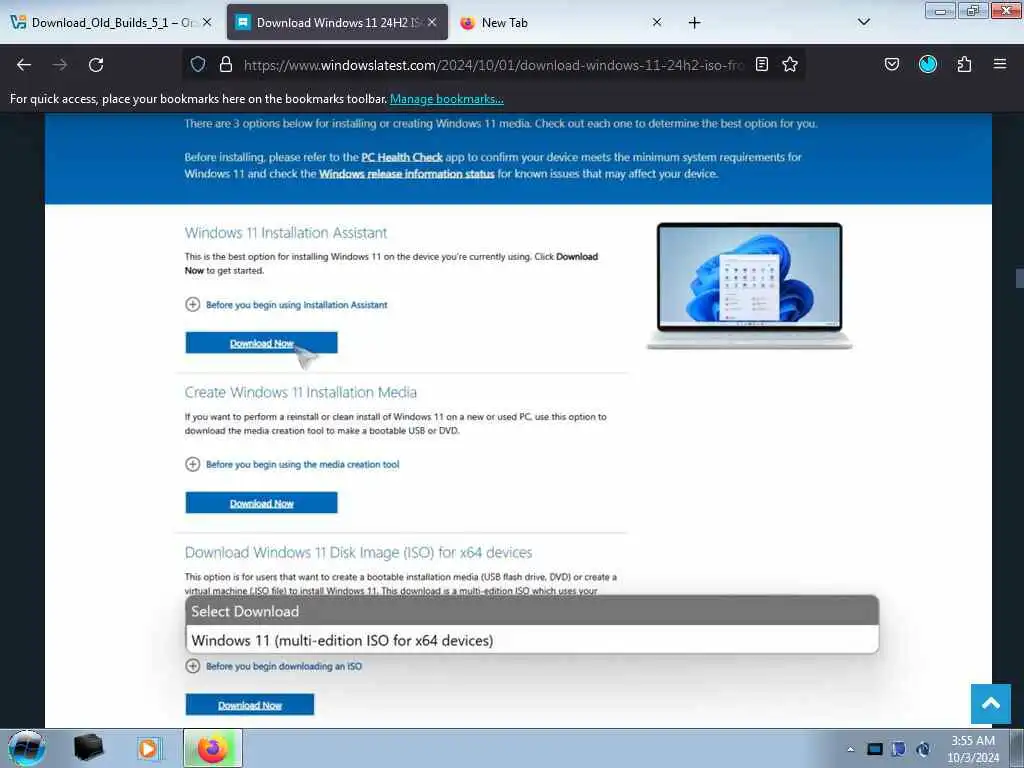
Task: Open the Firefox hamburger application menu
Action: coord(1000,64)
